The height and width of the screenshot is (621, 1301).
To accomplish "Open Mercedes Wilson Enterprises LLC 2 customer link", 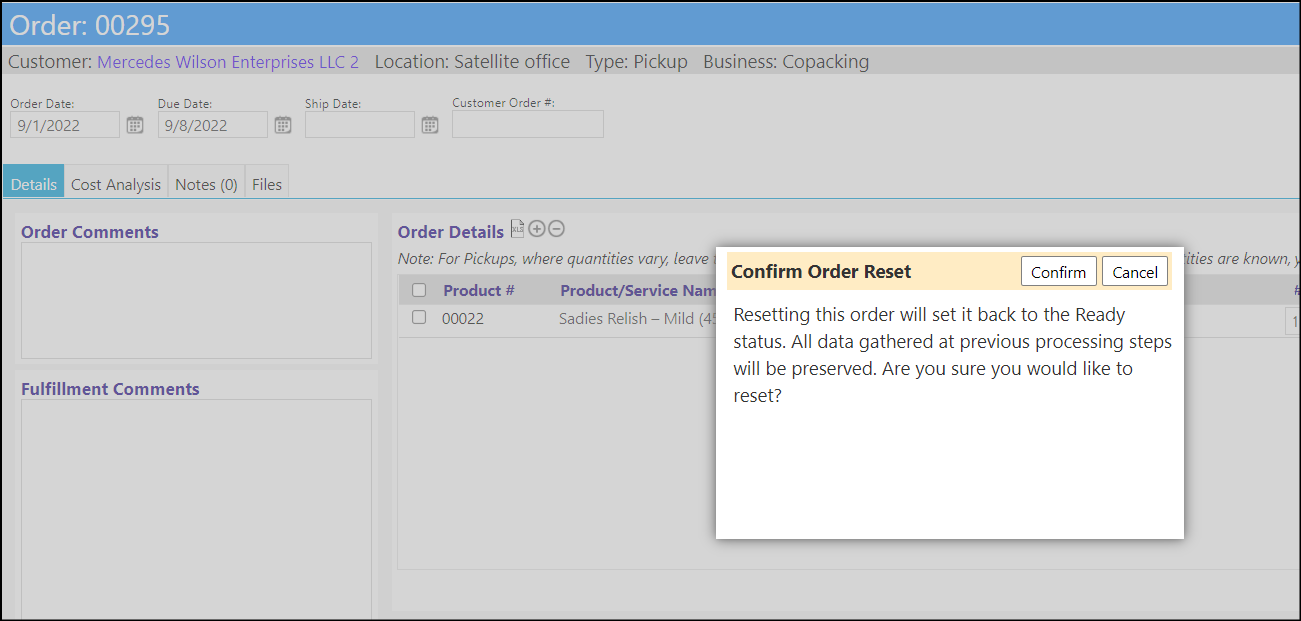I will point(228,62).
